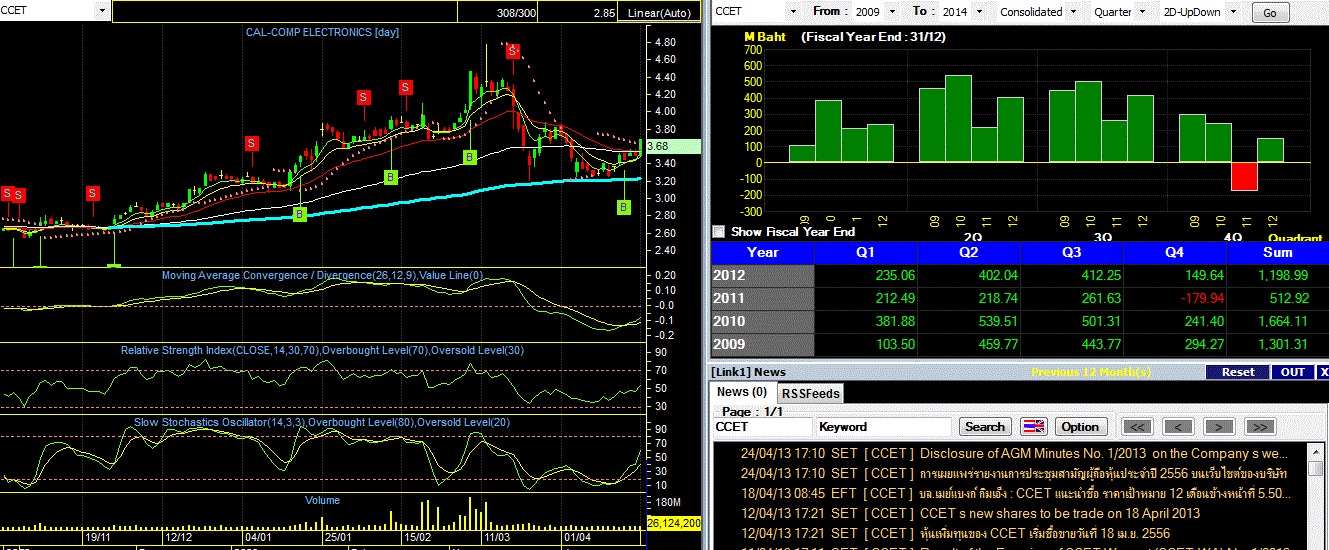The width and height of the screenshot is (1329, 550).
Task: Click the tallest green Q2 2010 bar
Action: (x=958, y=118)
